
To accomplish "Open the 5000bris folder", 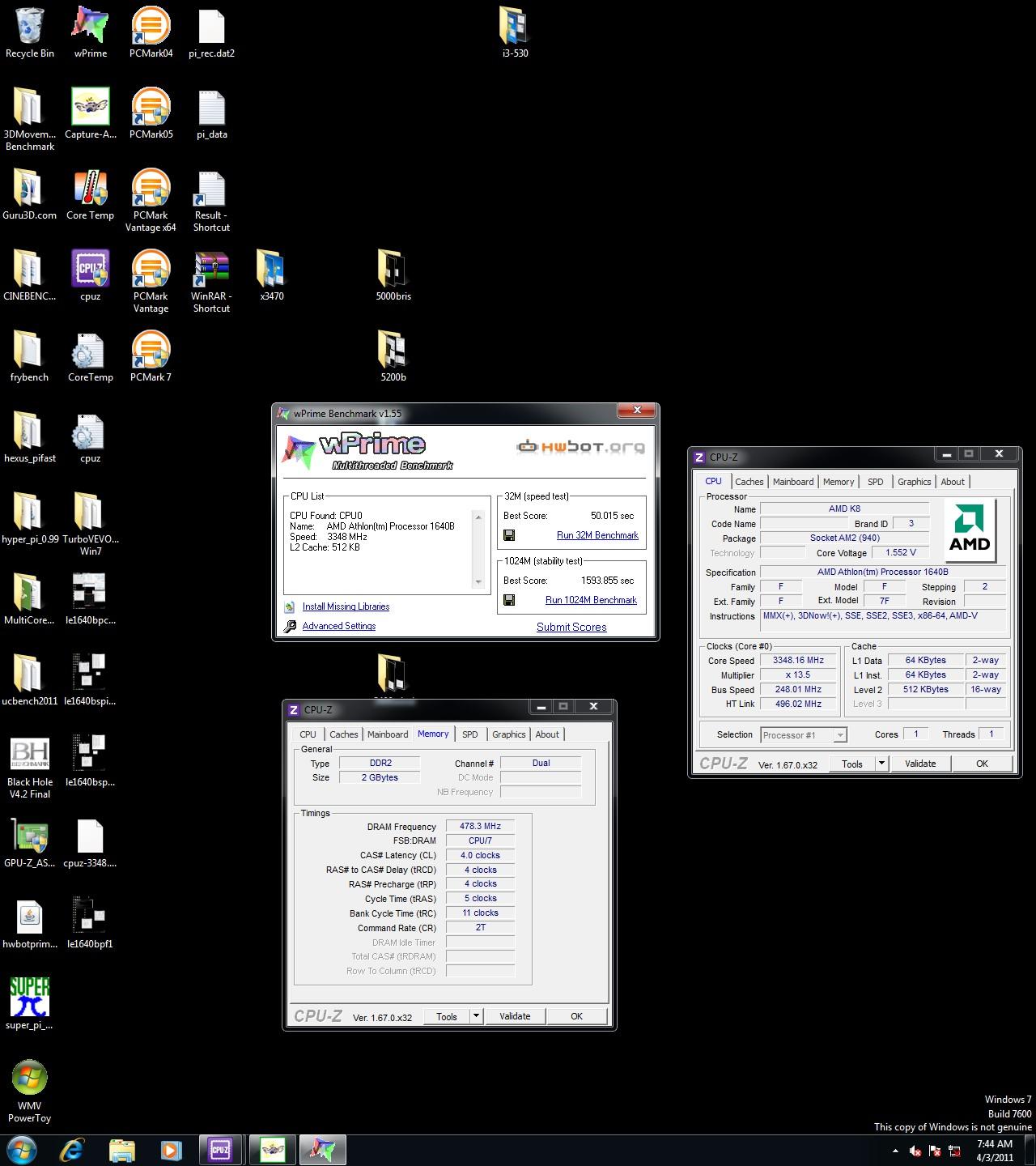I will [393, 275].
